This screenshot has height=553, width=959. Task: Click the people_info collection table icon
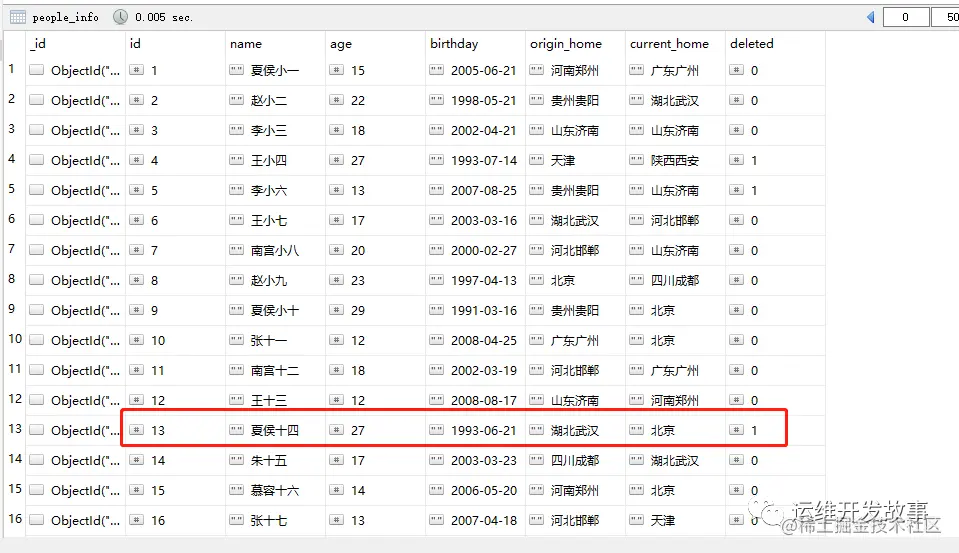(18, 17)
